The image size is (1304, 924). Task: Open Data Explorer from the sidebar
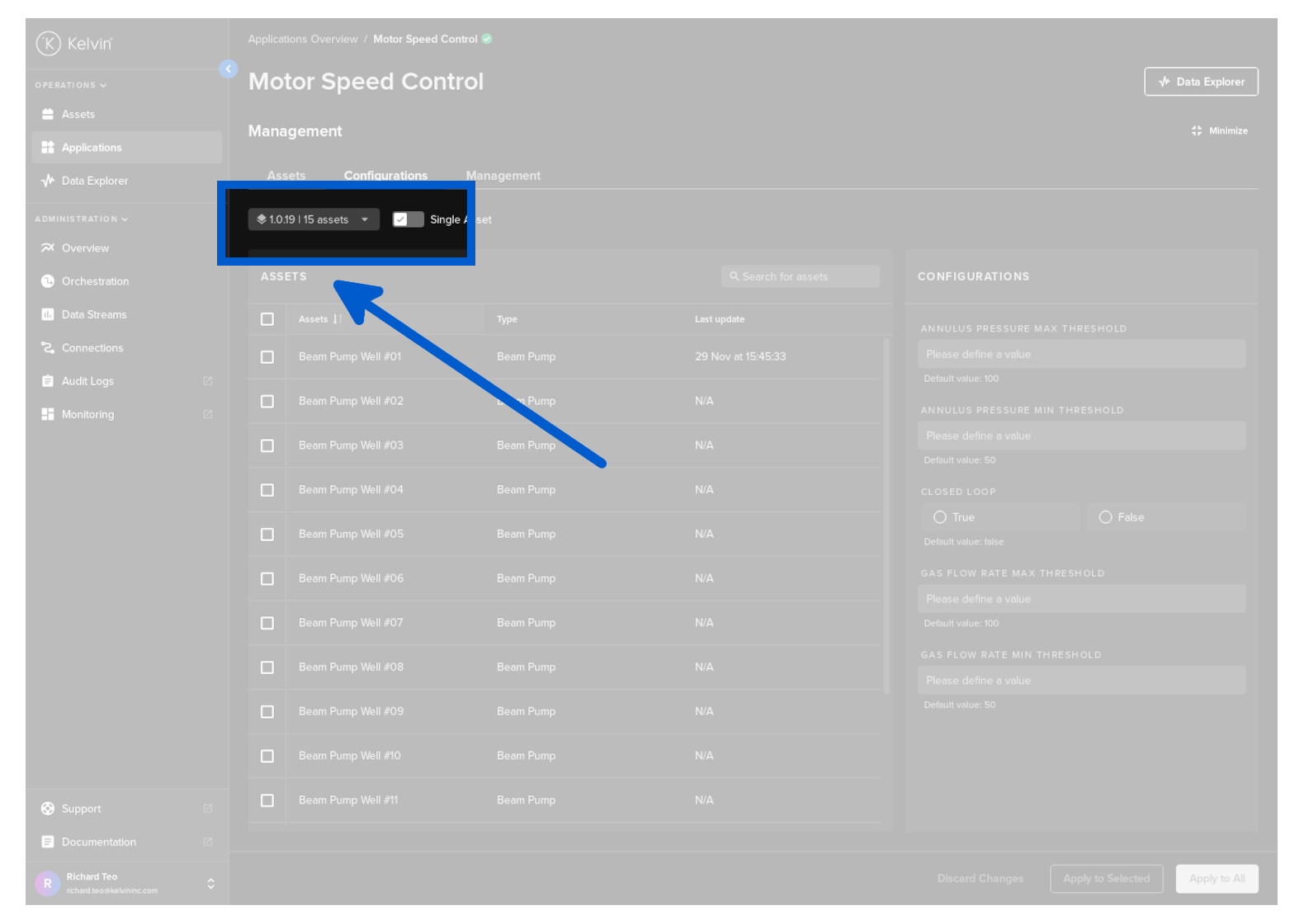pyautogui.click(x=94, y=181)
